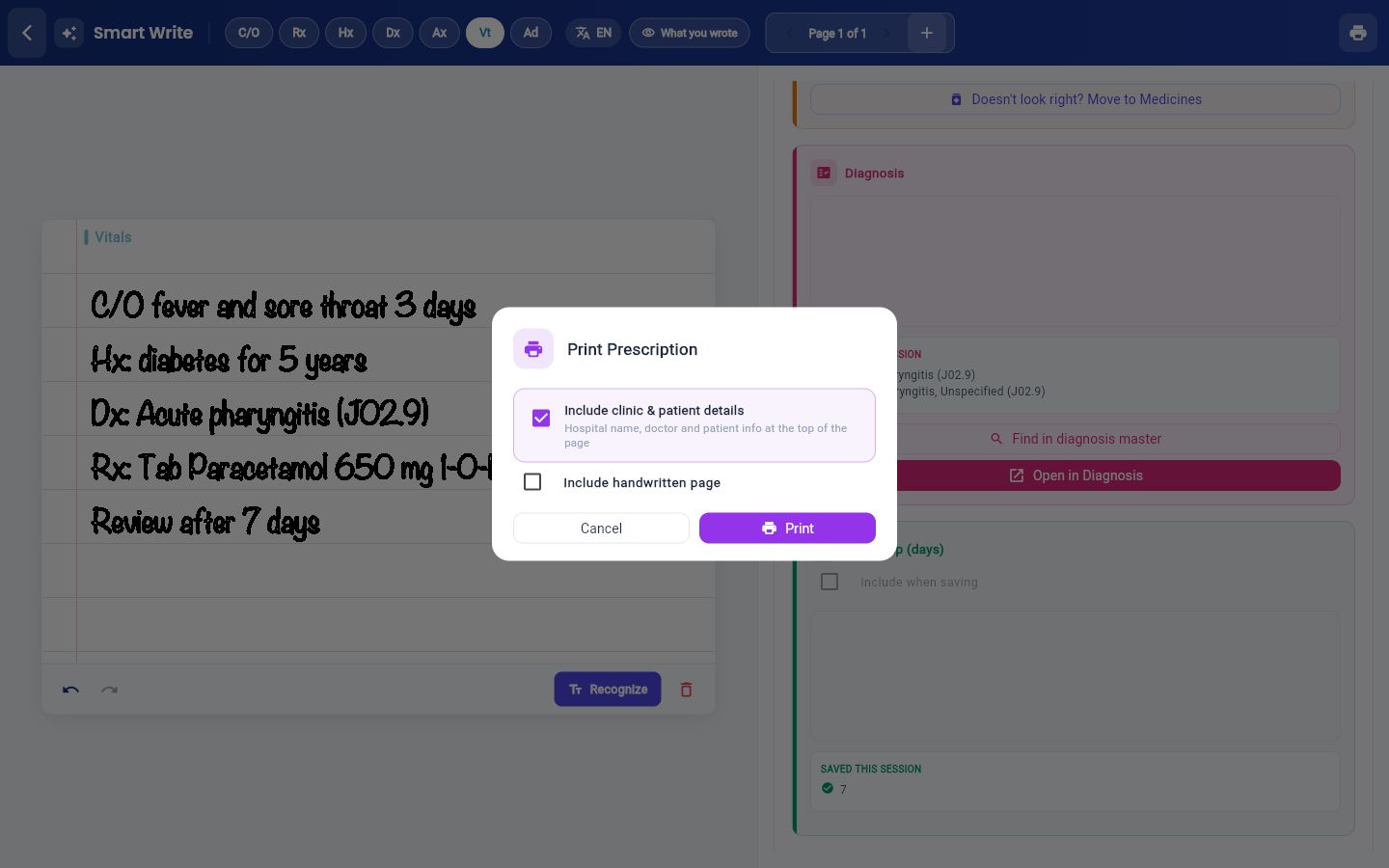The width and height of the screenshot is (1389, 868).
Task: Open the Ad section tab
Action: [x=531, y=33]
